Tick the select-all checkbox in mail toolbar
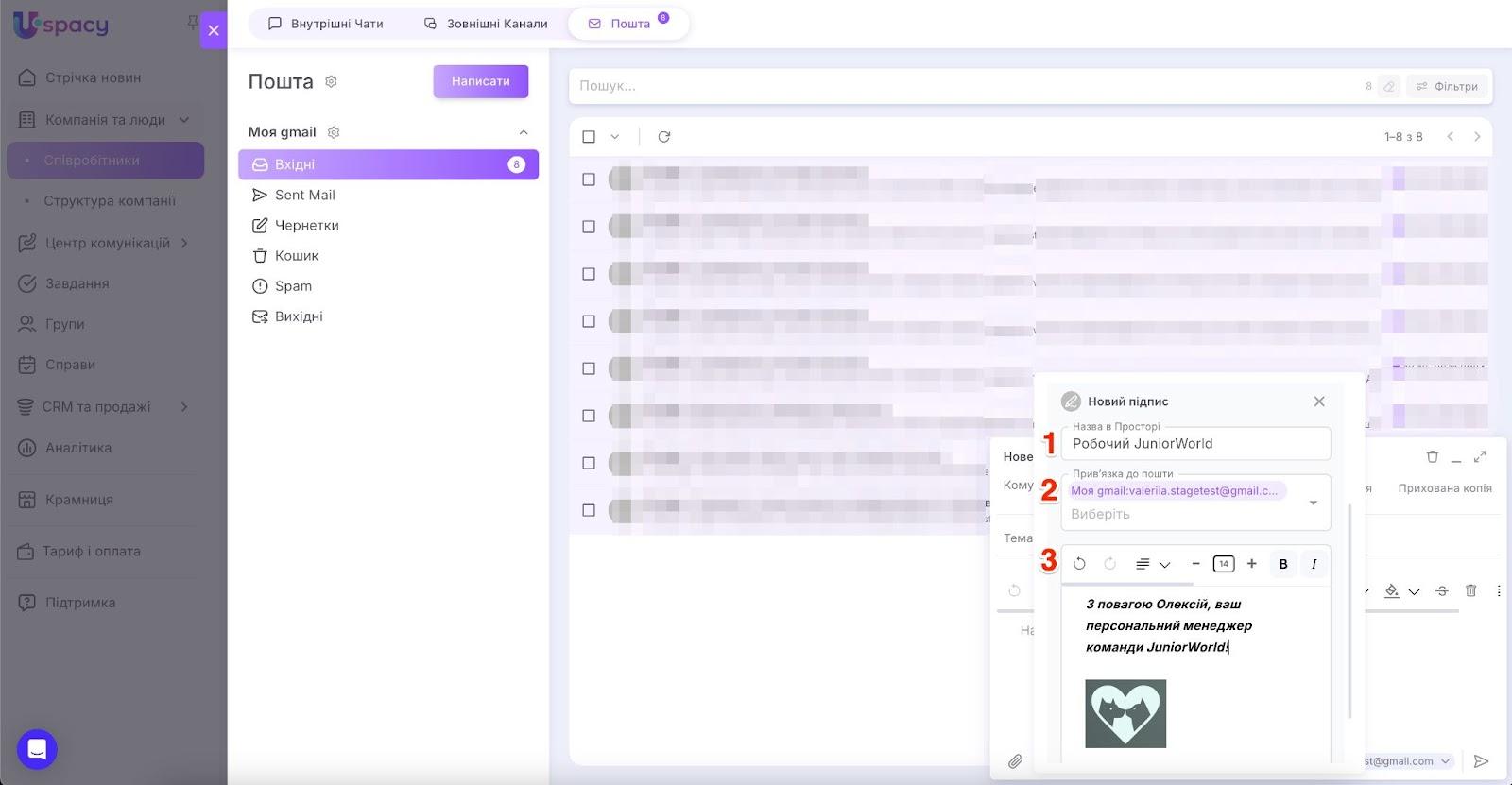Screen dimensions: 1512x785 (589, 137)
